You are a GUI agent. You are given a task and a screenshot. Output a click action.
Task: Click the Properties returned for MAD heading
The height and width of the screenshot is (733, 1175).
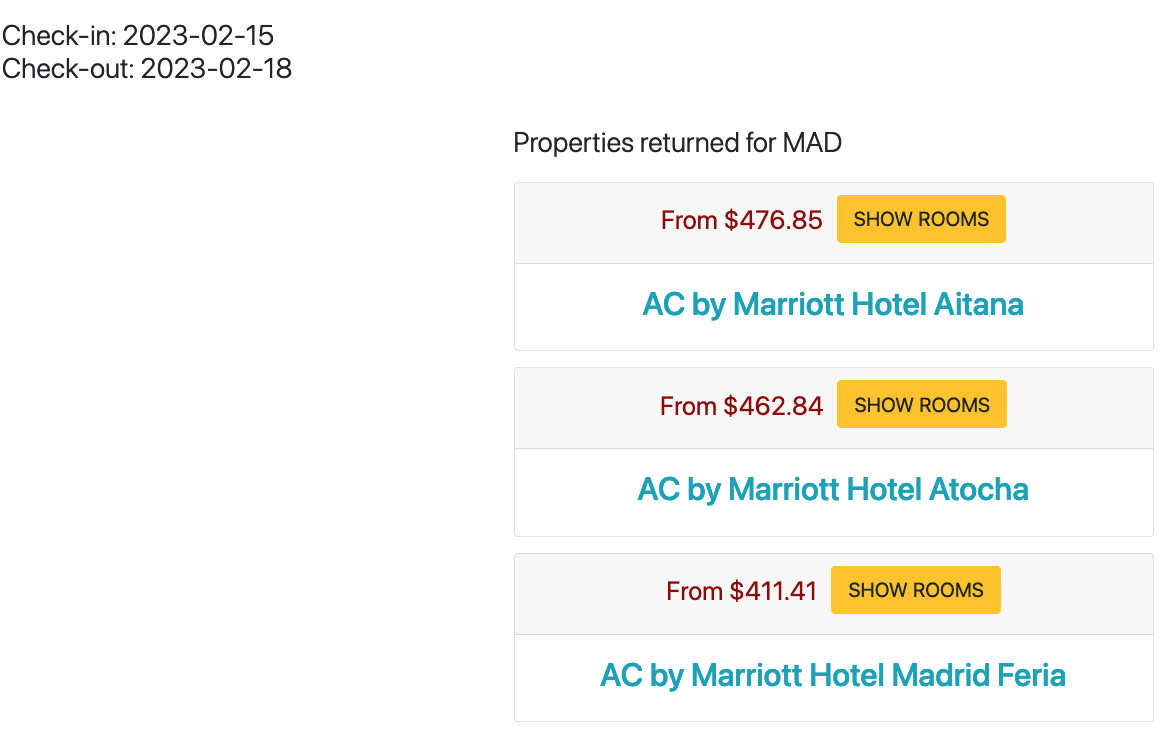click(677, 142)
